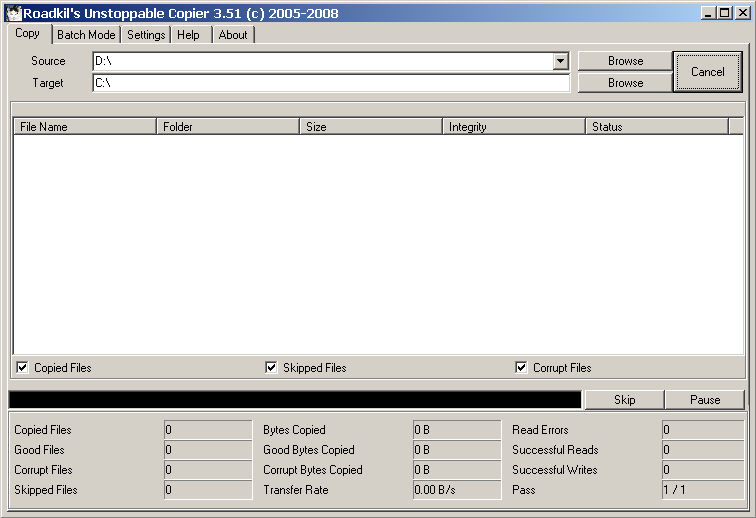Click the Successful Writes value field
756x518 pixels.
[703, 470]
